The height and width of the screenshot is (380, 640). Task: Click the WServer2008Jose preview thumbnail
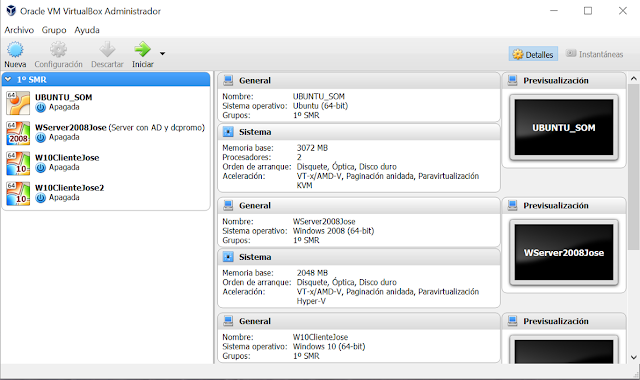pos(564,252)
